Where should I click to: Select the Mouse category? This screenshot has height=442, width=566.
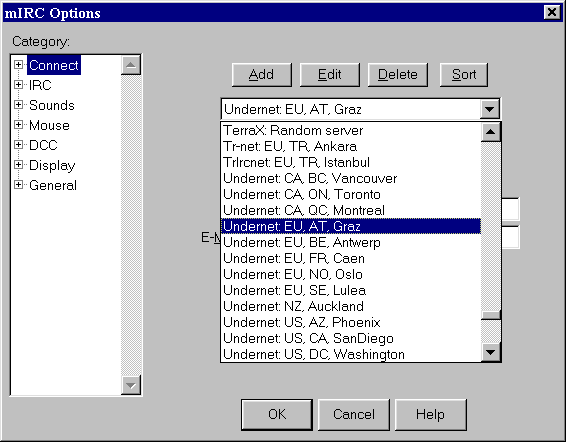[x=49, y=125]
